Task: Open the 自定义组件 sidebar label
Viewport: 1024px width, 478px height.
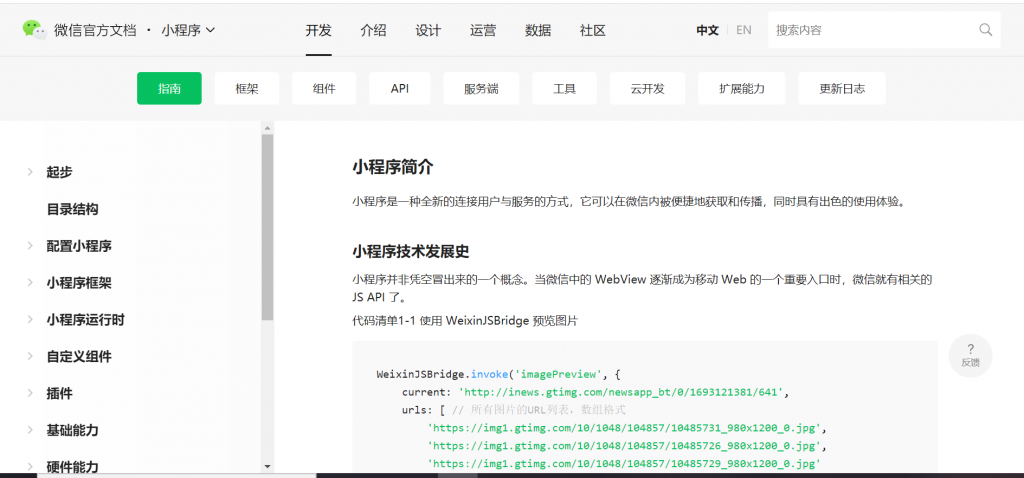Action: (79, 357)
